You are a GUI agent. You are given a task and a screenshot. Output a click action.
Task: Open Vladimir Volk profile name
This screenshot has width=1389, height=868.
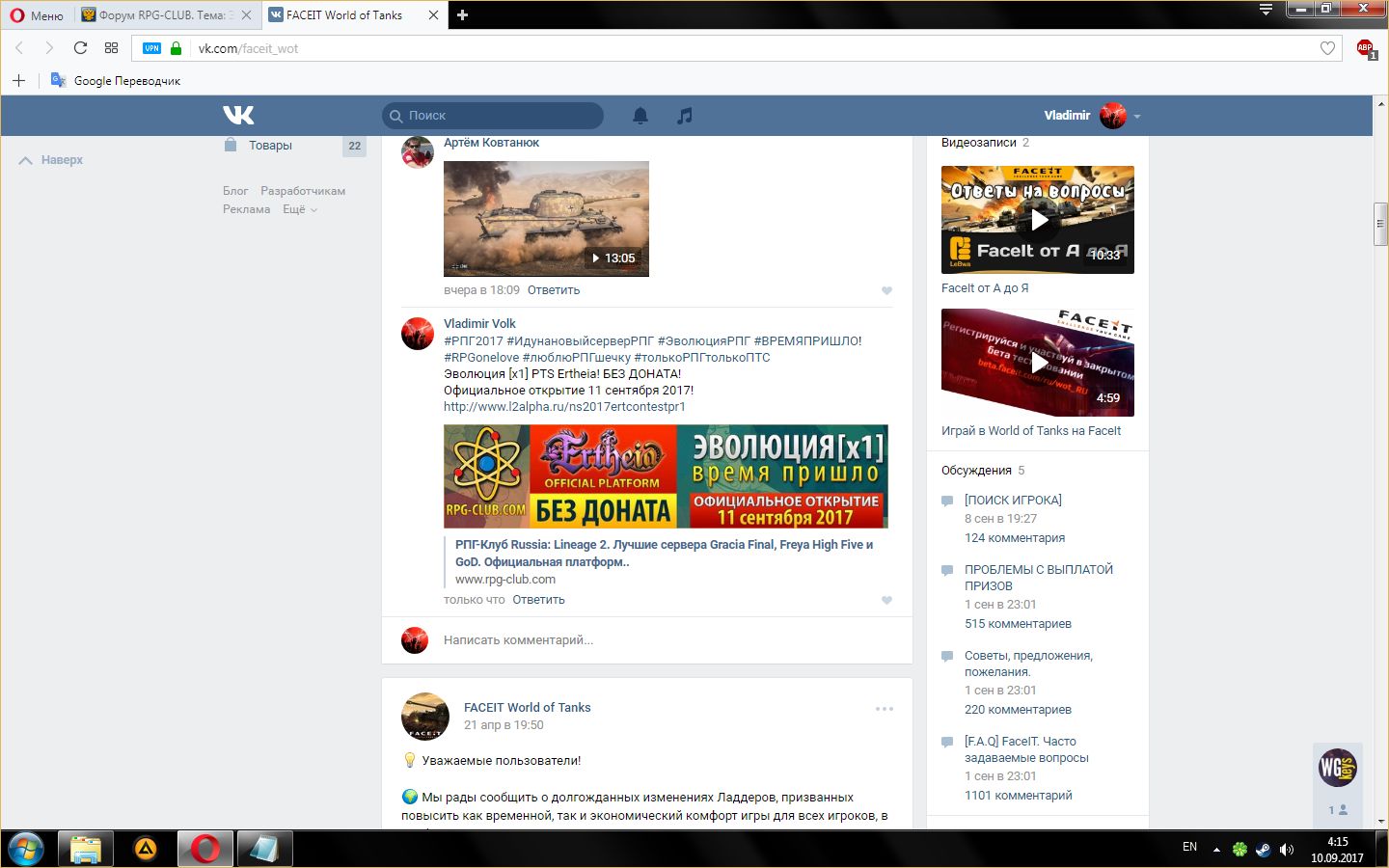(x=479, y=324)
